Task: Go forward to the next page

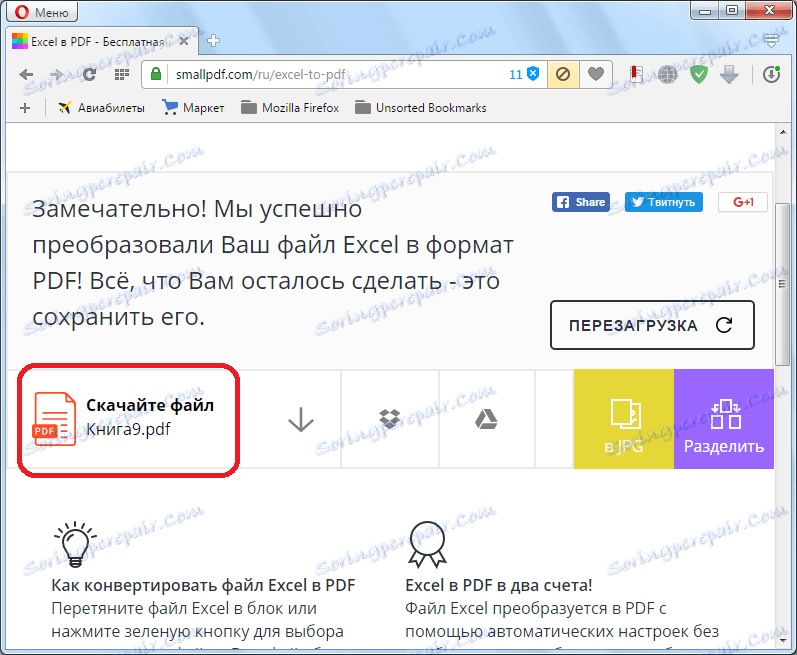Action: click(x=56, y=75)
